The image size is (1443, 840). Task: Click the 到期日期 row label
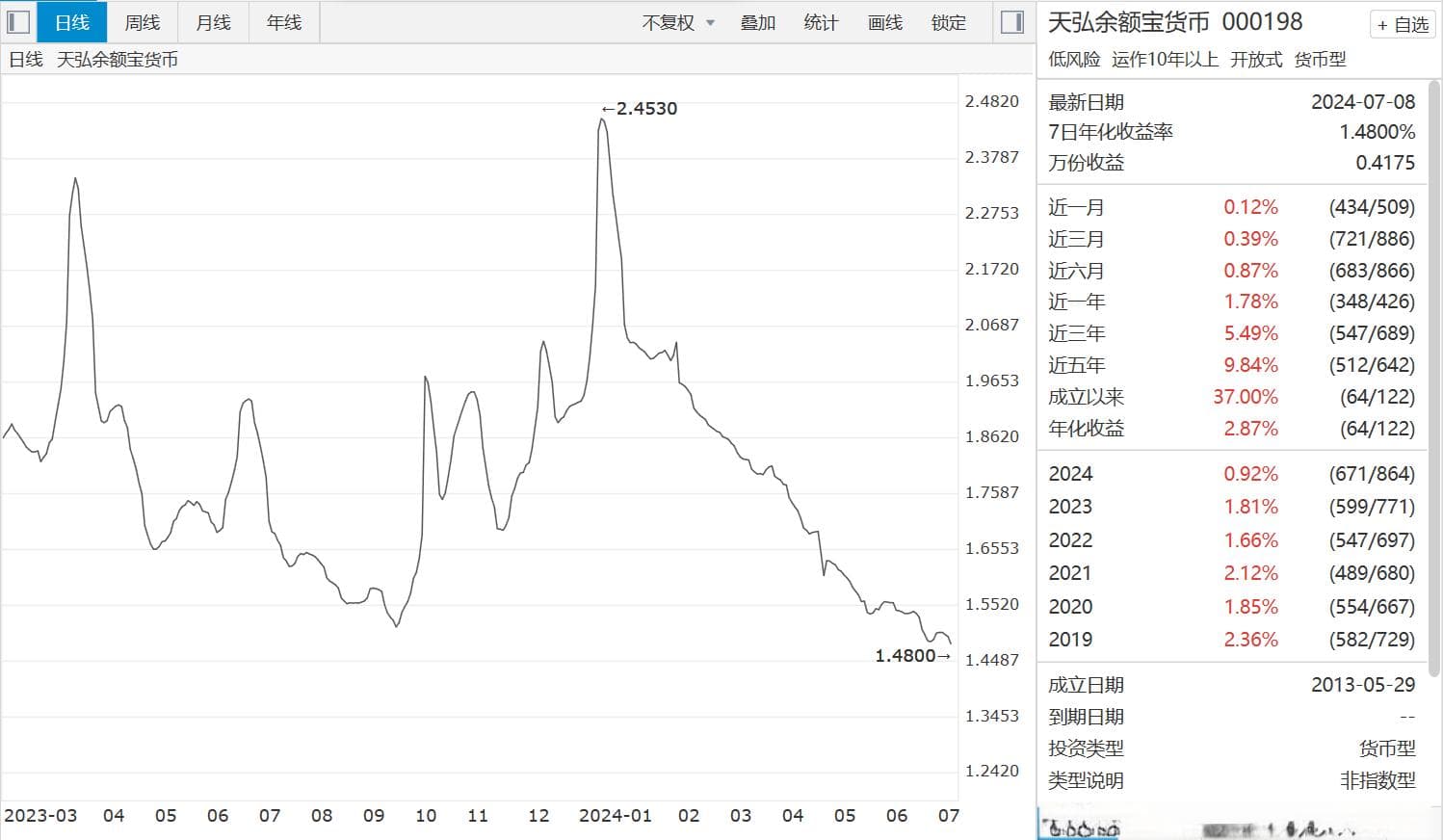(x=1086, y=717)
